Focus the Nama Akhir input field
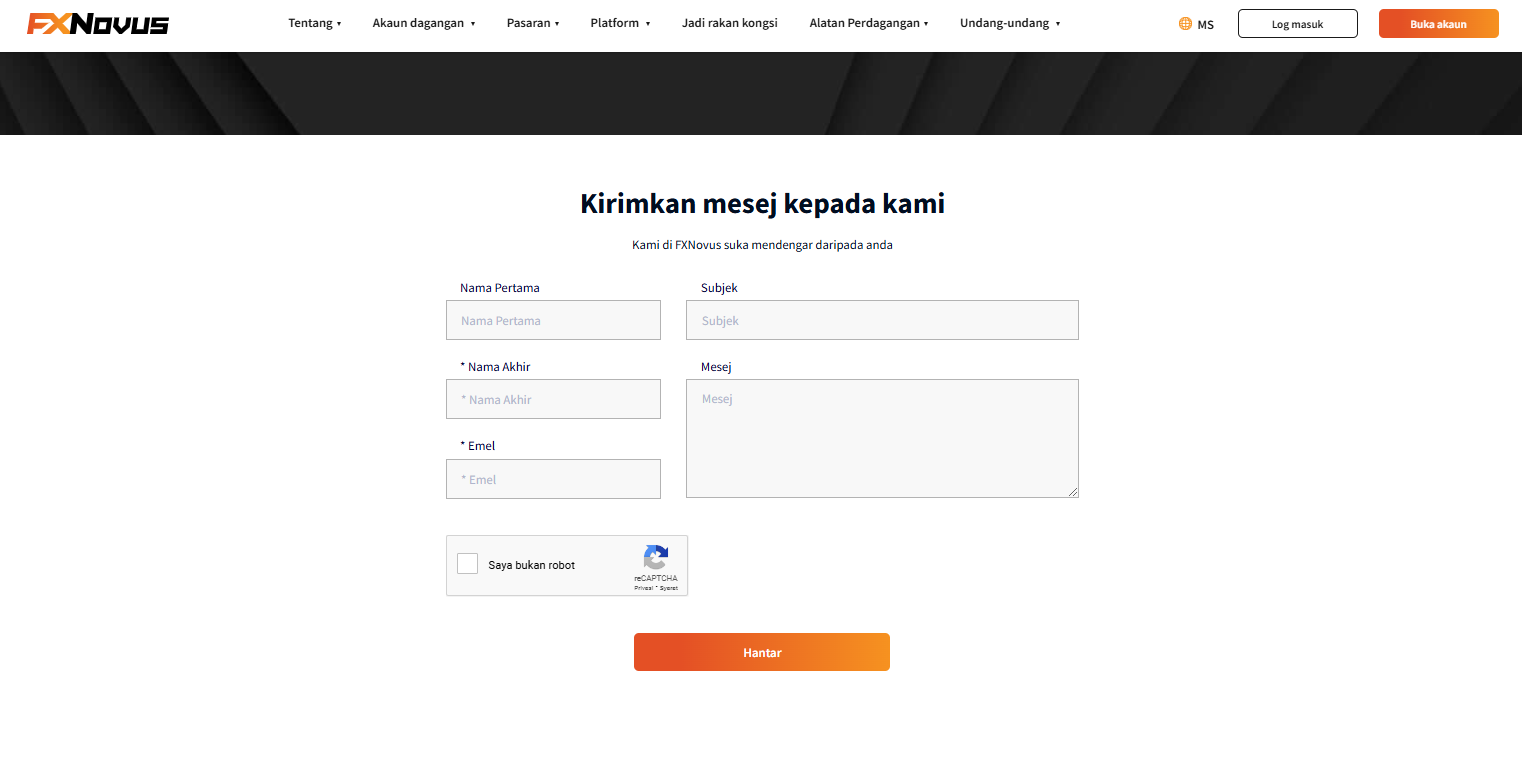 553,399
